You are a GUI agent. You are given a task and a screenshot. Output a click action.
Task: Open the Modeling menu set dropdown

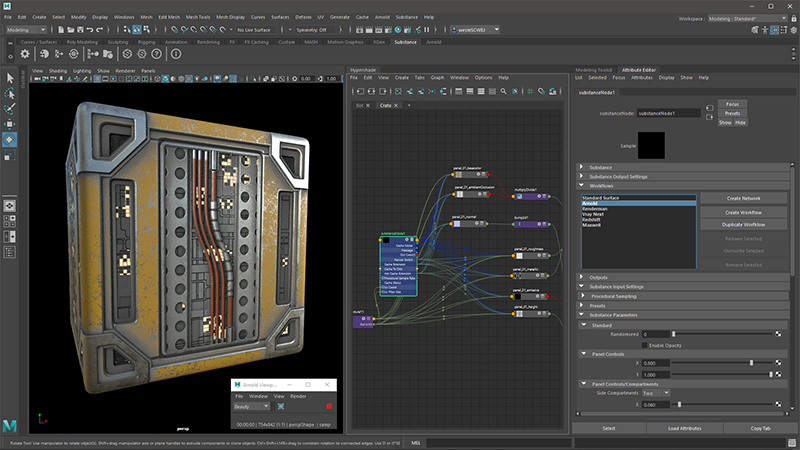click(32, 31)
